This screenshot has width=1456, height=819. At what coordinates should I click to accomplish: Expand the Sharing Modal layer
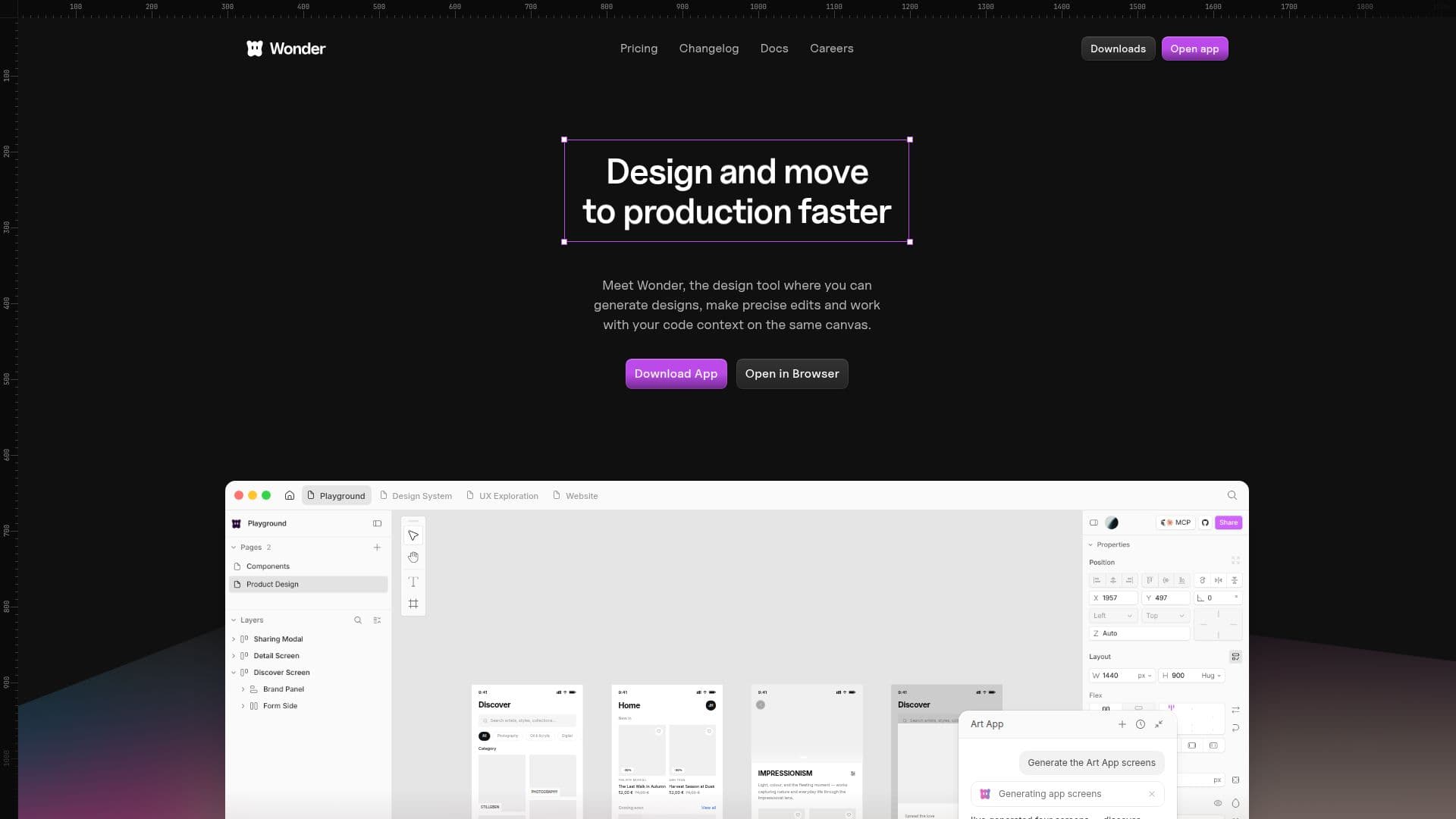[234, 639]
